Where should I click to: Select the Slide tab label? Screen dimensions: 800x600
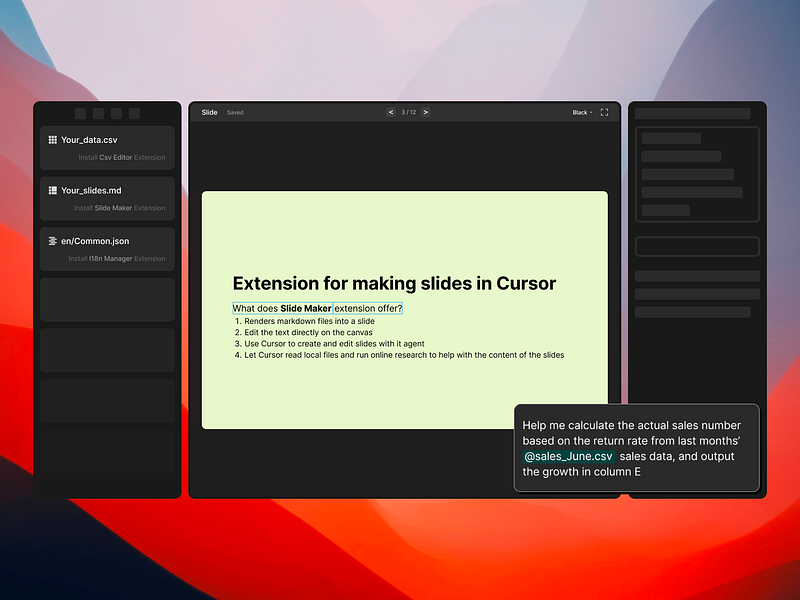coord(209,112)
